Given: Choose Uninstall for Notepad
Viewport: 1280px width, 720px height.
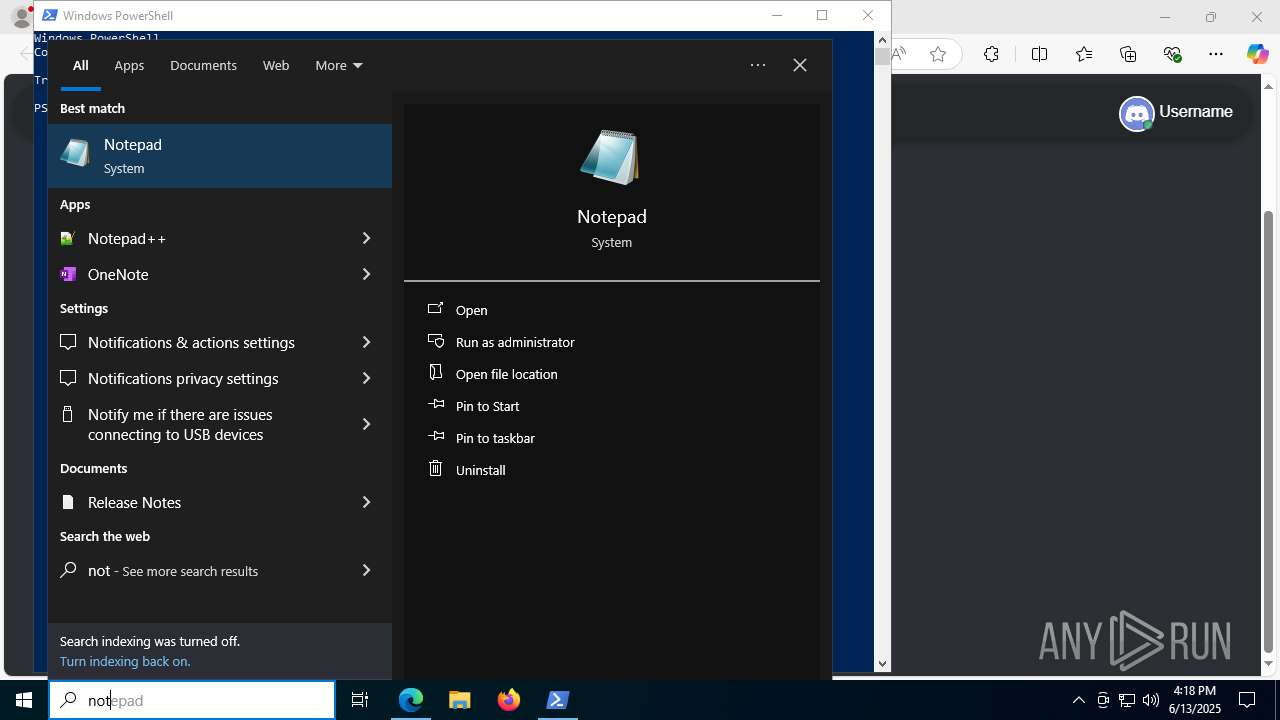Looking at the screenshot, I should coord(481,470).
